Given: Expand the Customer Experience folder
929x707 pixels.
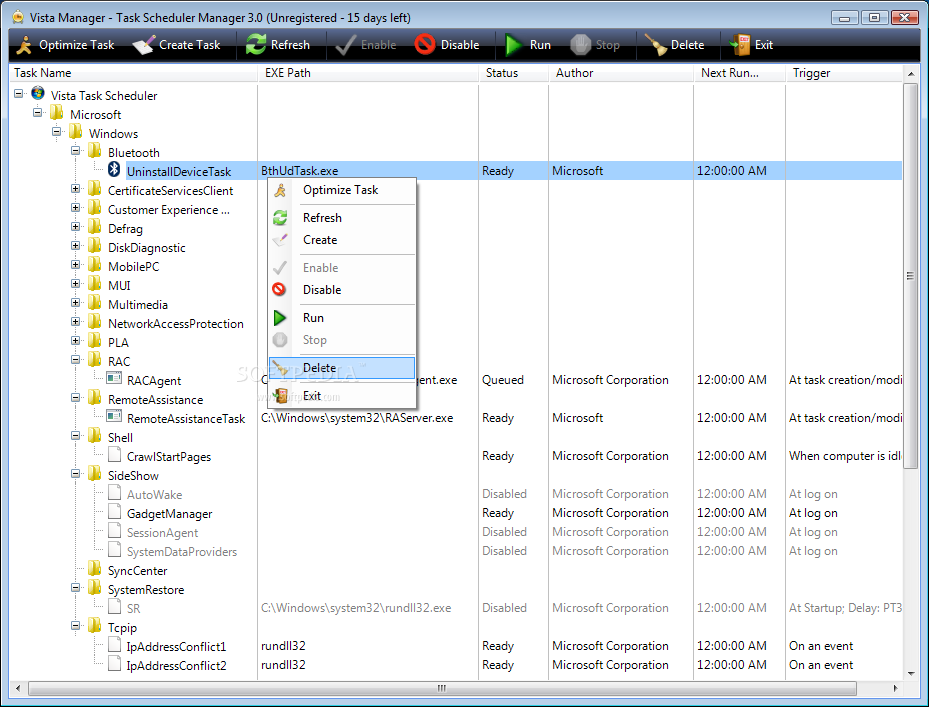Looking at the screenshot, I should click(76, 207).
